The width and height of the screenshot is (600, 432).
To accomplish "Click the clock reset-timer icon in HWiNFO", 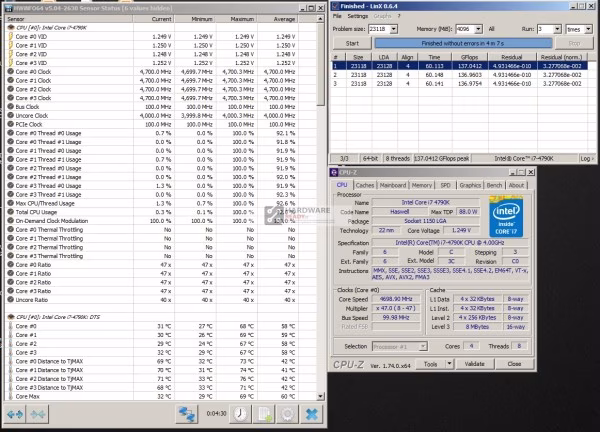I will point(240,414).
